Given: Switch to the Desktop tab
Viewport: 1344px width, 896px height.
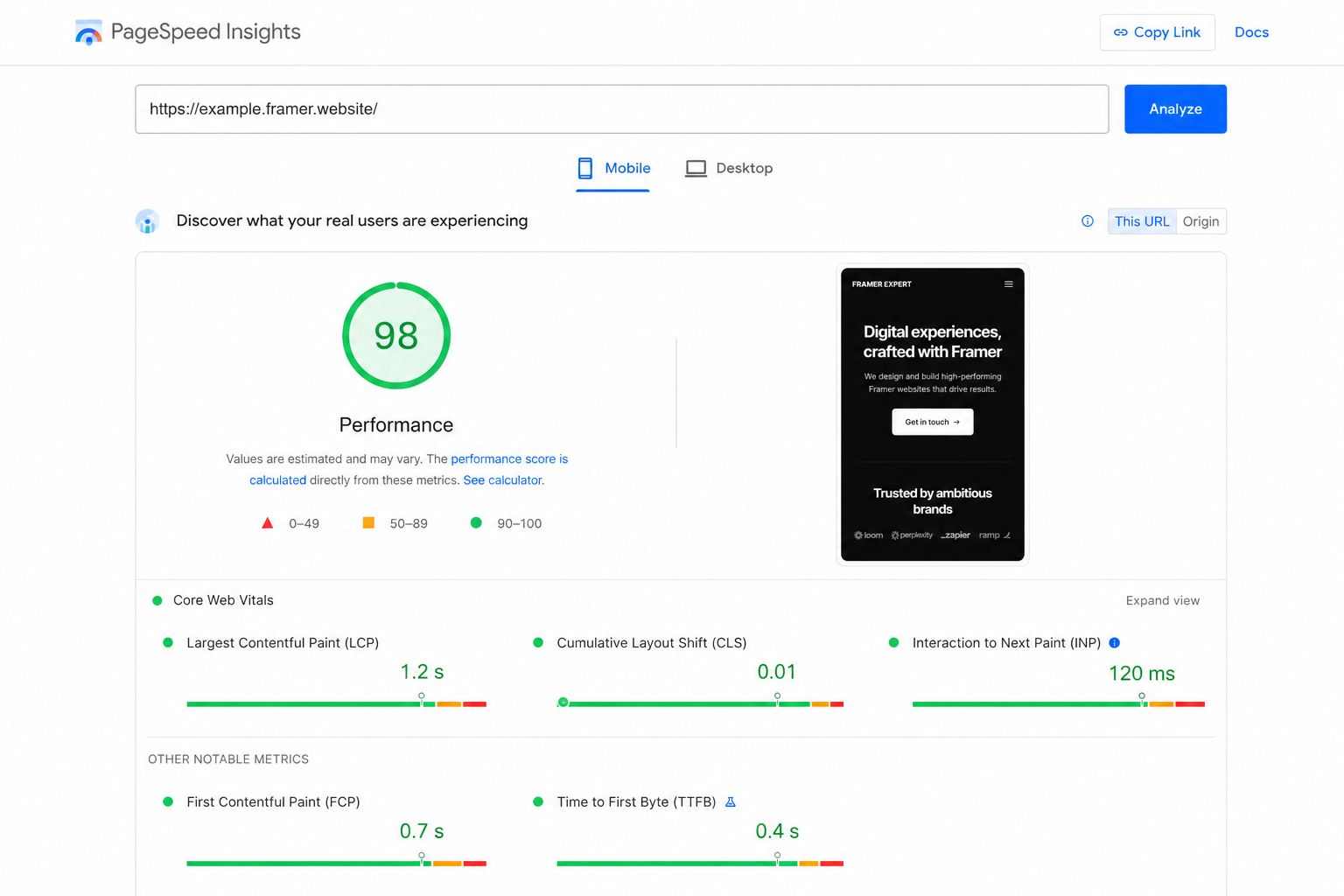Looking at the screenshot, I should [x=729, y=168].
